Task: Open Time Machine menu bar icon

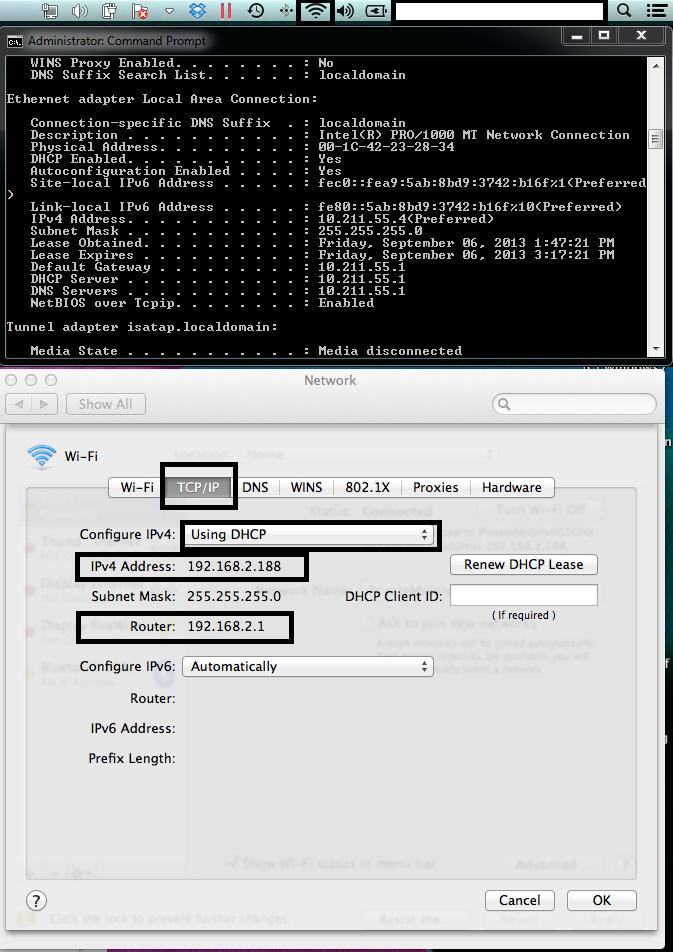Action: (256, 12)
